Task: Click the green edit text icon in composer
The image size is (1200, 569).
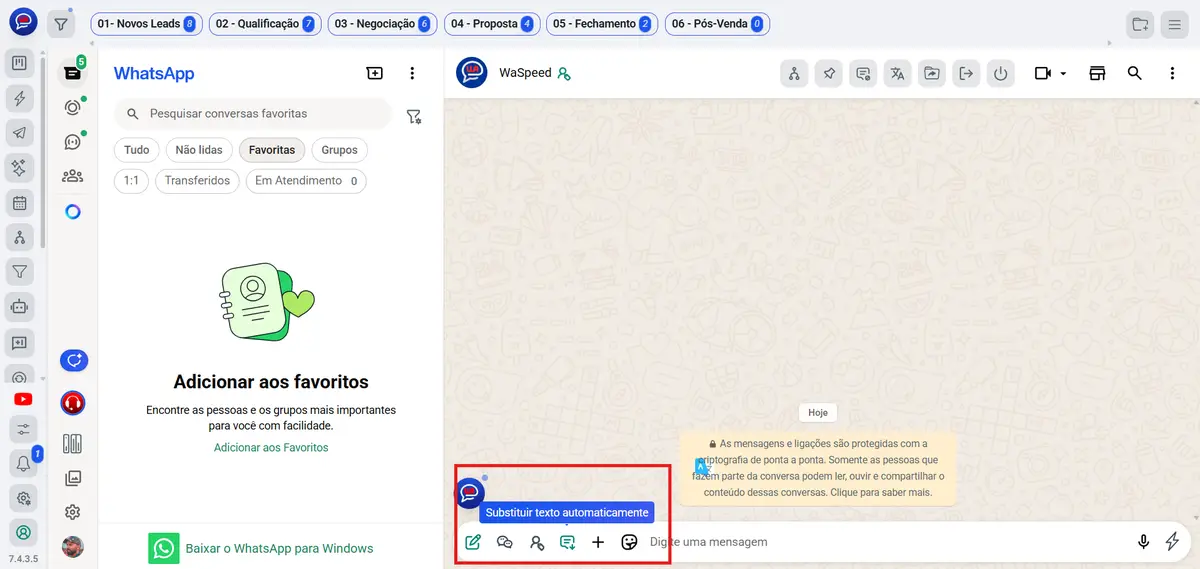Action: tap(473, 542)
